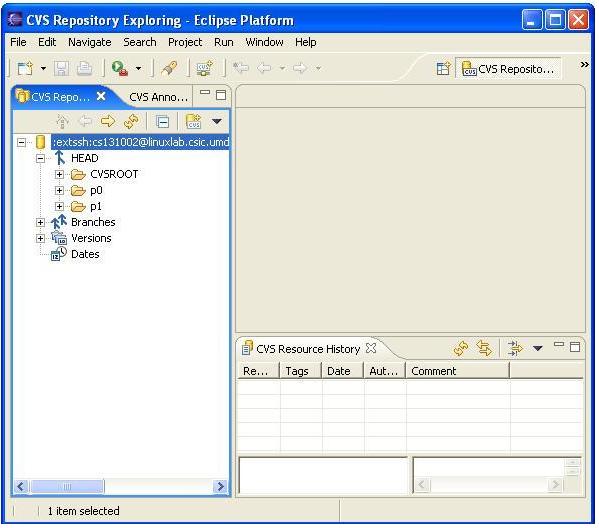
Task: Toggle Link with Editor in history view
Action: (484, 348)
